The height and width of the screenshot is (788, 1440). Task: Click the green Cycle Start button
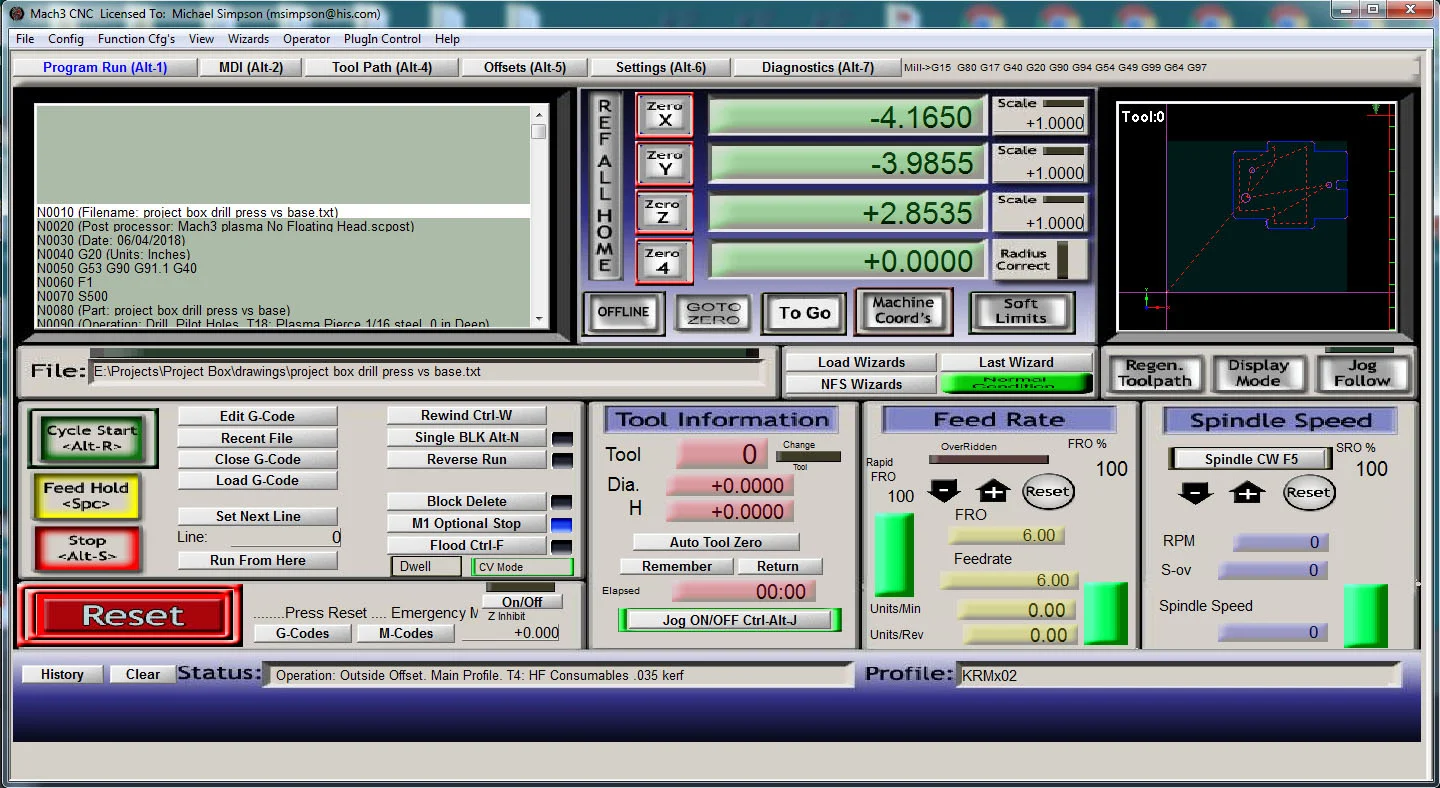[92, 438]
